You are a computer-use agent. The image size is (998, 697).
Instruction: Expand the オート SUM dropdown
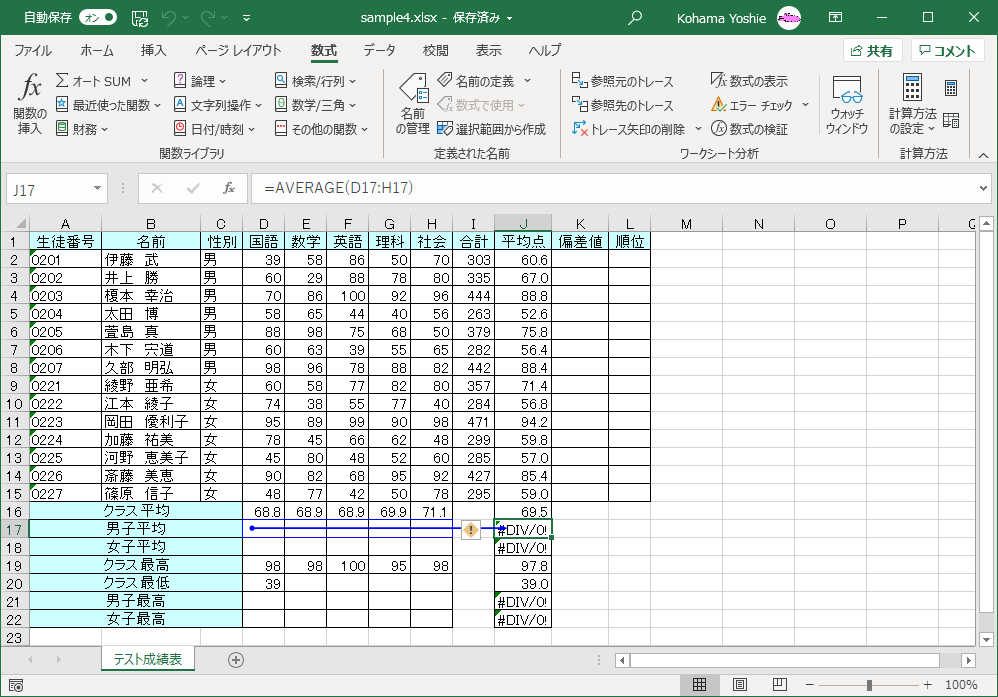tap(144, 81)
